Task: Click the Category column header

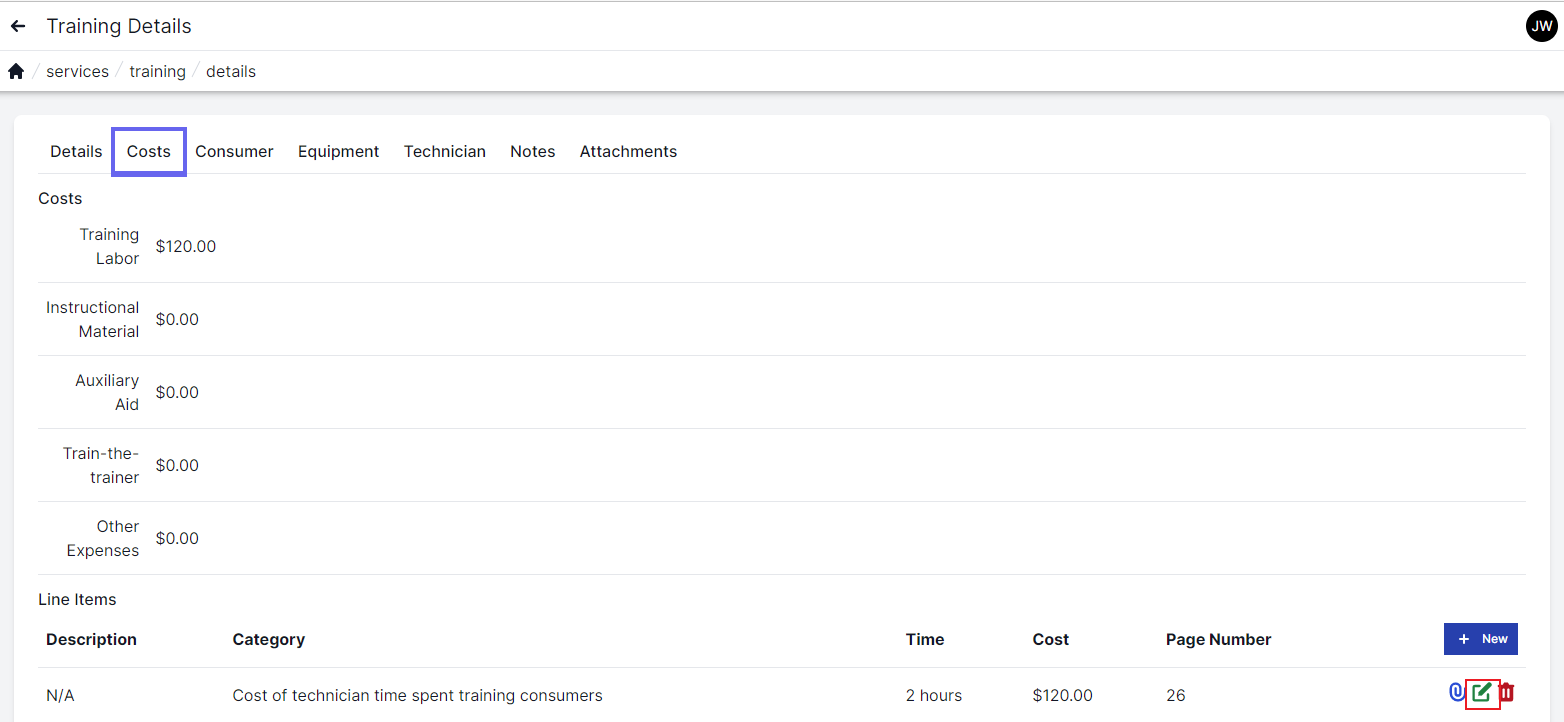Action: click(268, 640)
